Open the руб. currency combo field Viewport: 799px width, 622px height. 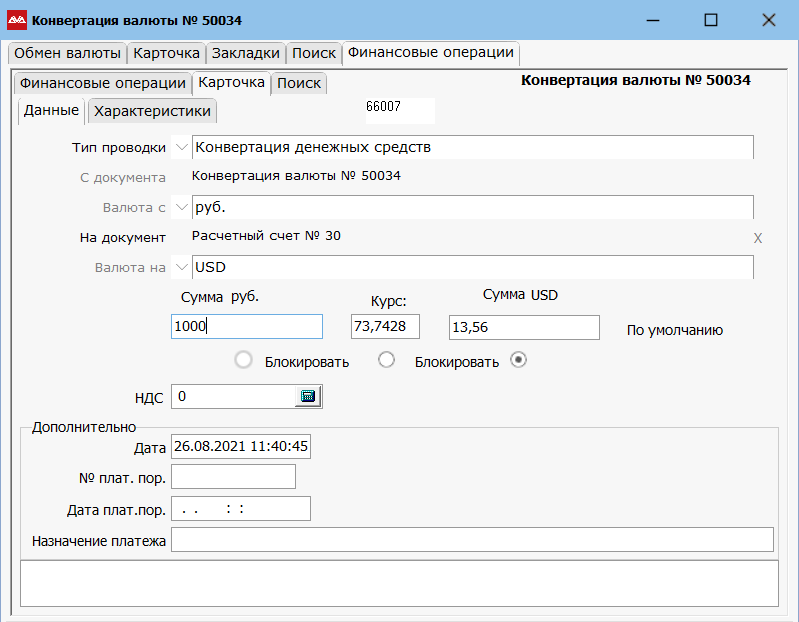[x=472, y=207]
